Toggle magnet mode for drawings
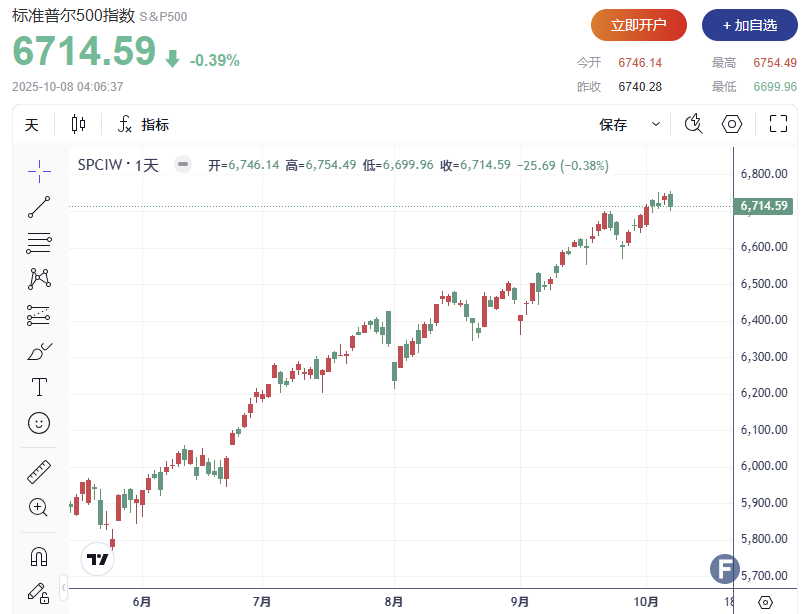Image resolution: width=802 pixels, height=614 pixels. 39,555
